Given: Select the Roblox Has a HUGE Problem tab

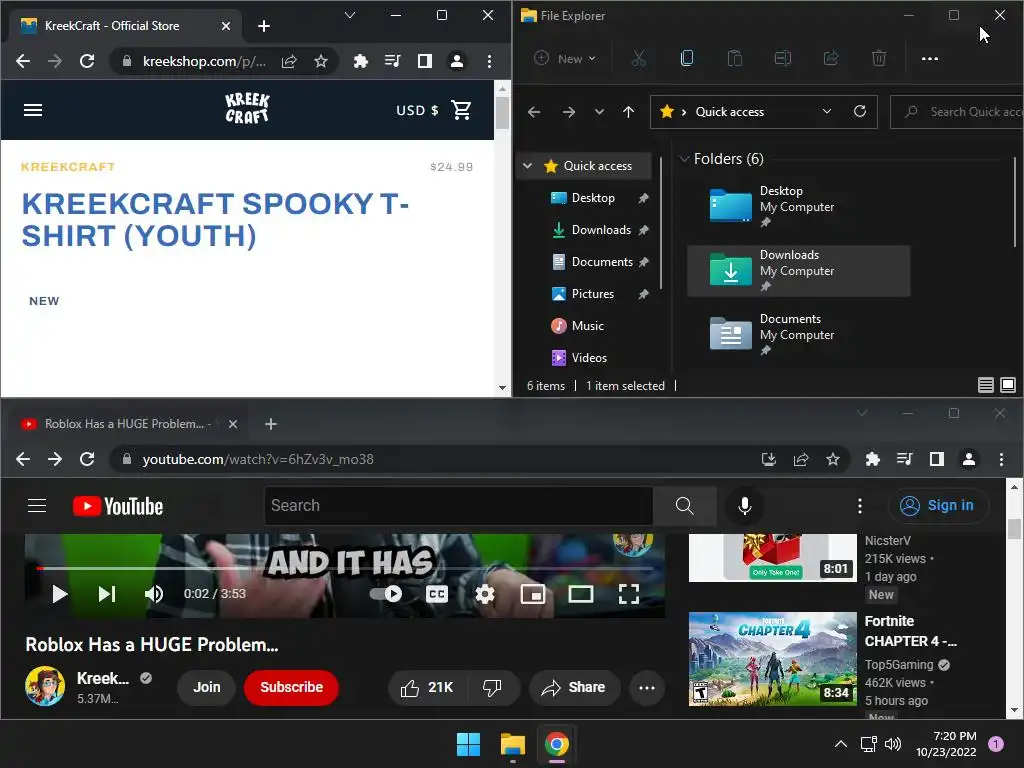Looking at the screenshot, I should pos(124,424).
